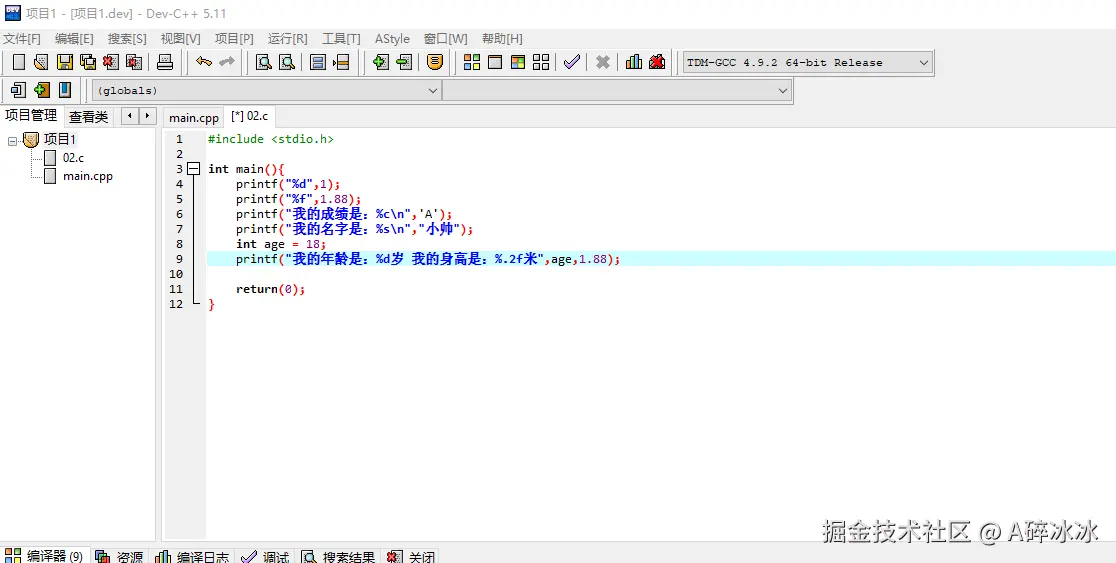This screenshot has width=1116, height=563.
Task: Select 02.c in the project tree
Action: tap(73, 158)
